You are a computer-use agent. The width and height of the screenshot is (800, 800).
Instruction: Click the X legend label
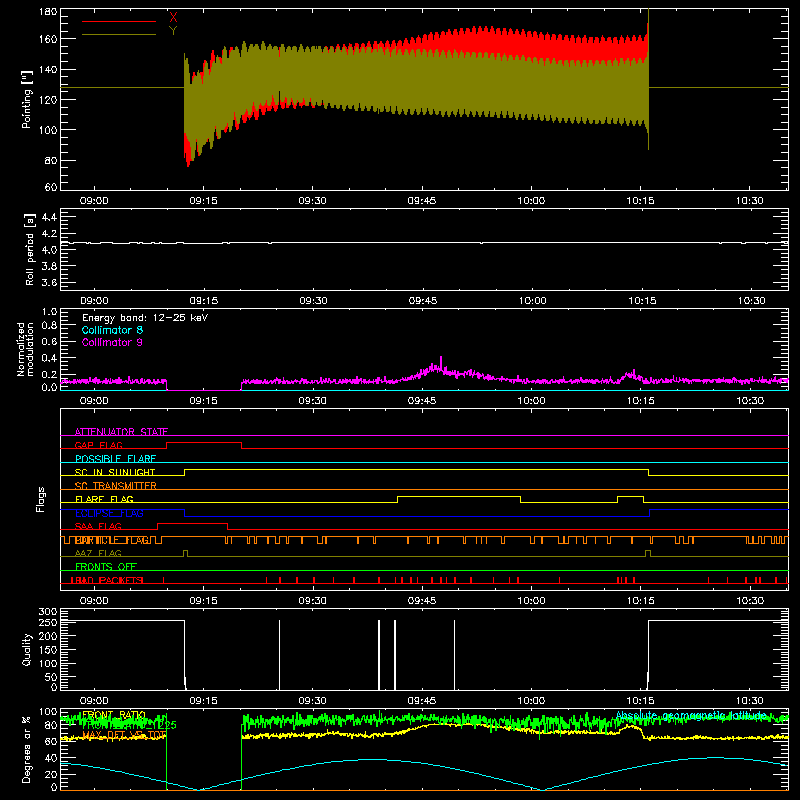pyautogui.click(x=173, y=18)
